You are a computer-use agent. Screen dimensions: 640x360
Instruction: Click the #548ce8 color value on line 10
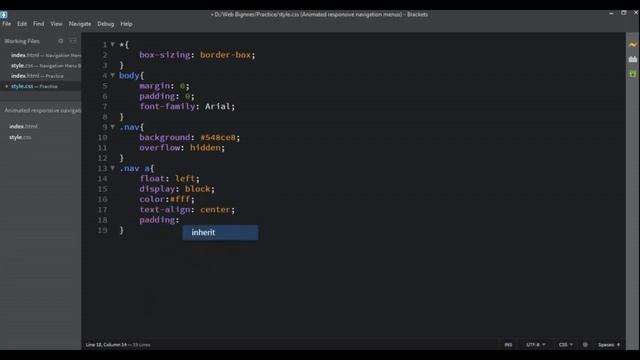click(x=218, y=137)
